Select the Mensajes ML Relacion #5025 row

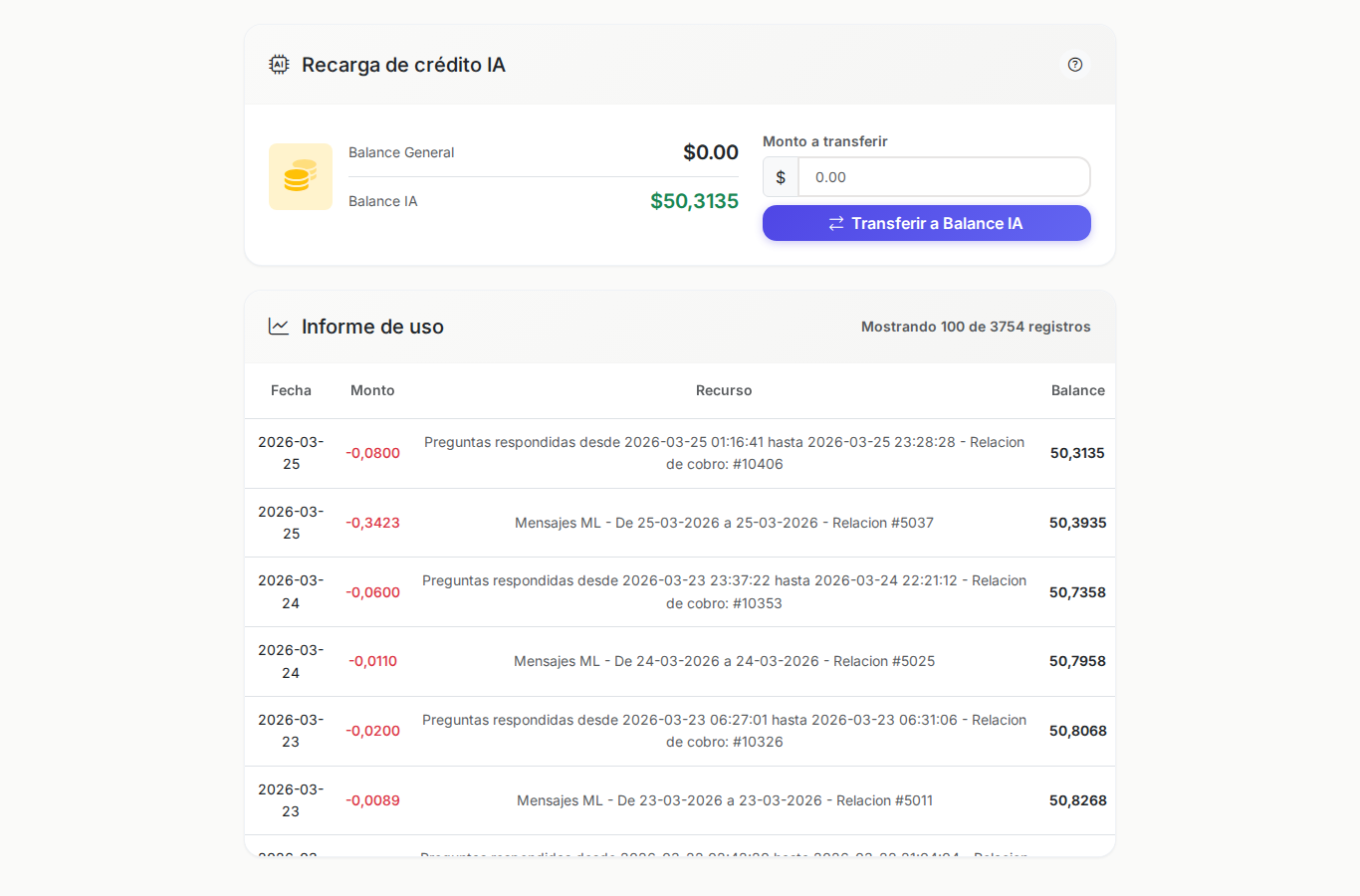pos(724,661)
